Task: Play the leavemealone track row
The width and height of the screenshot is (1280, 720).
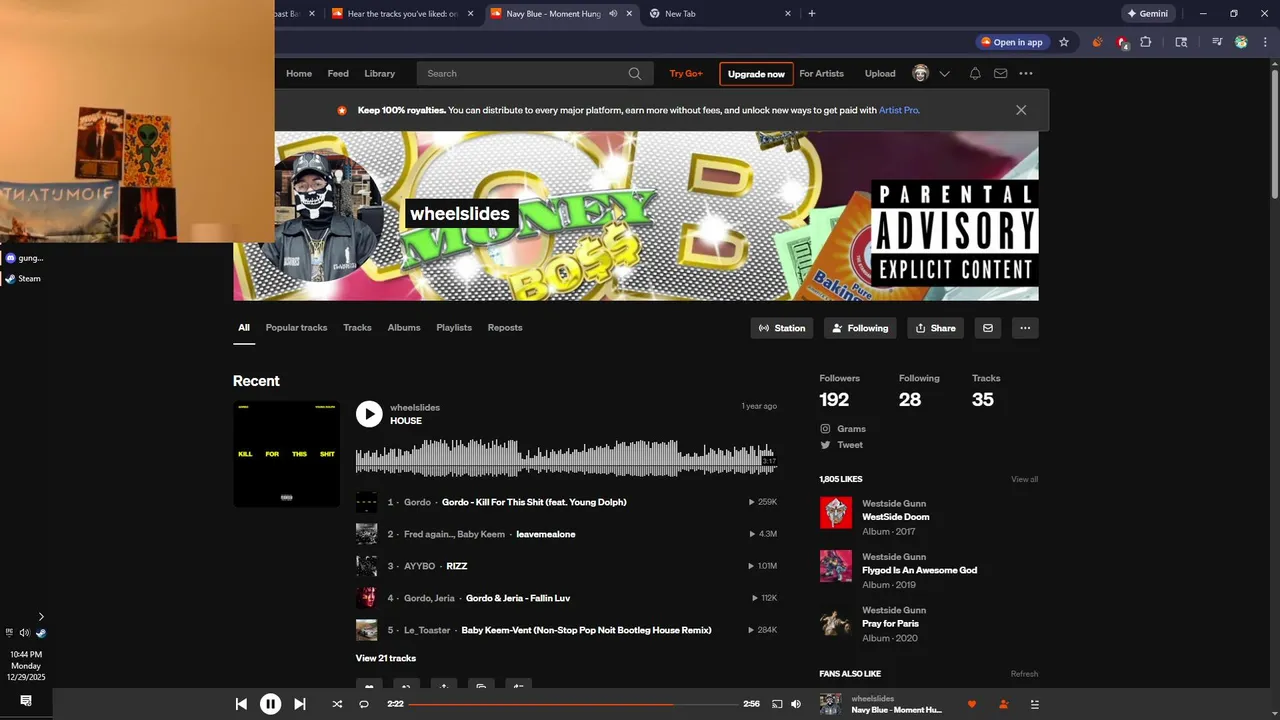Action: coord(566,534)
